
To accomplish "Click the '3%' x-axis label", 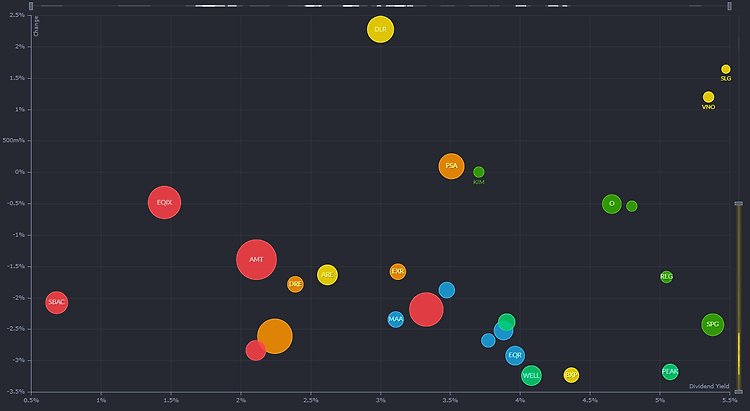I will pos(381,400).
